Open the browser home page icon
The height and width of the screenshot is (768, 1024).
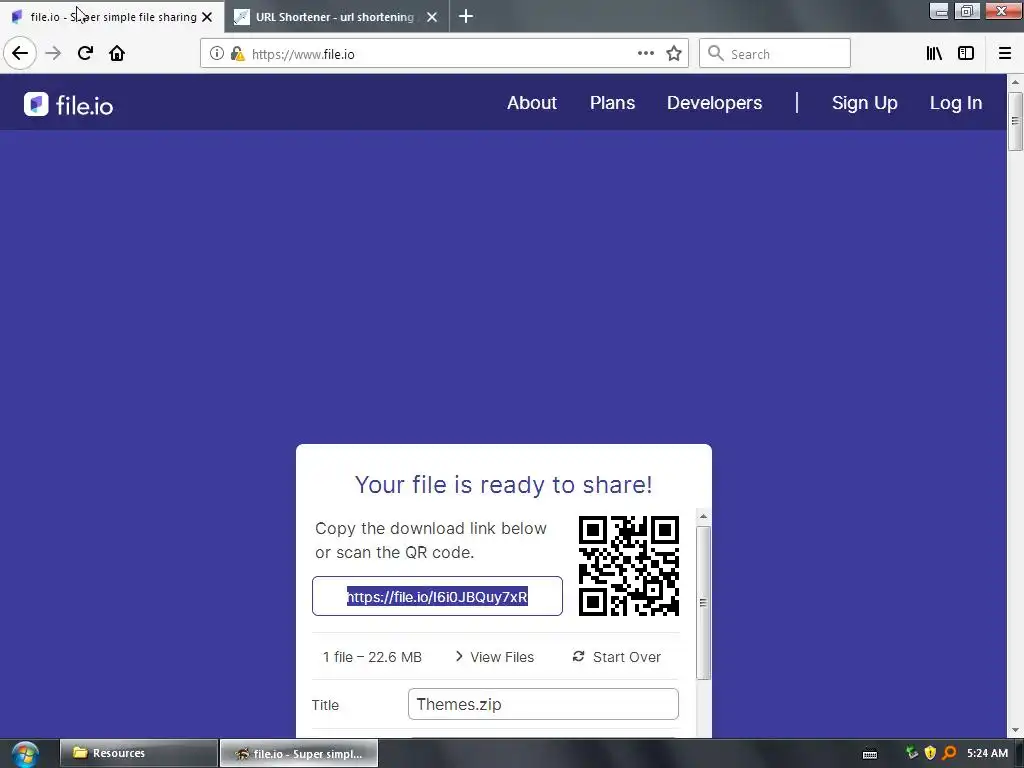point(117,54)
